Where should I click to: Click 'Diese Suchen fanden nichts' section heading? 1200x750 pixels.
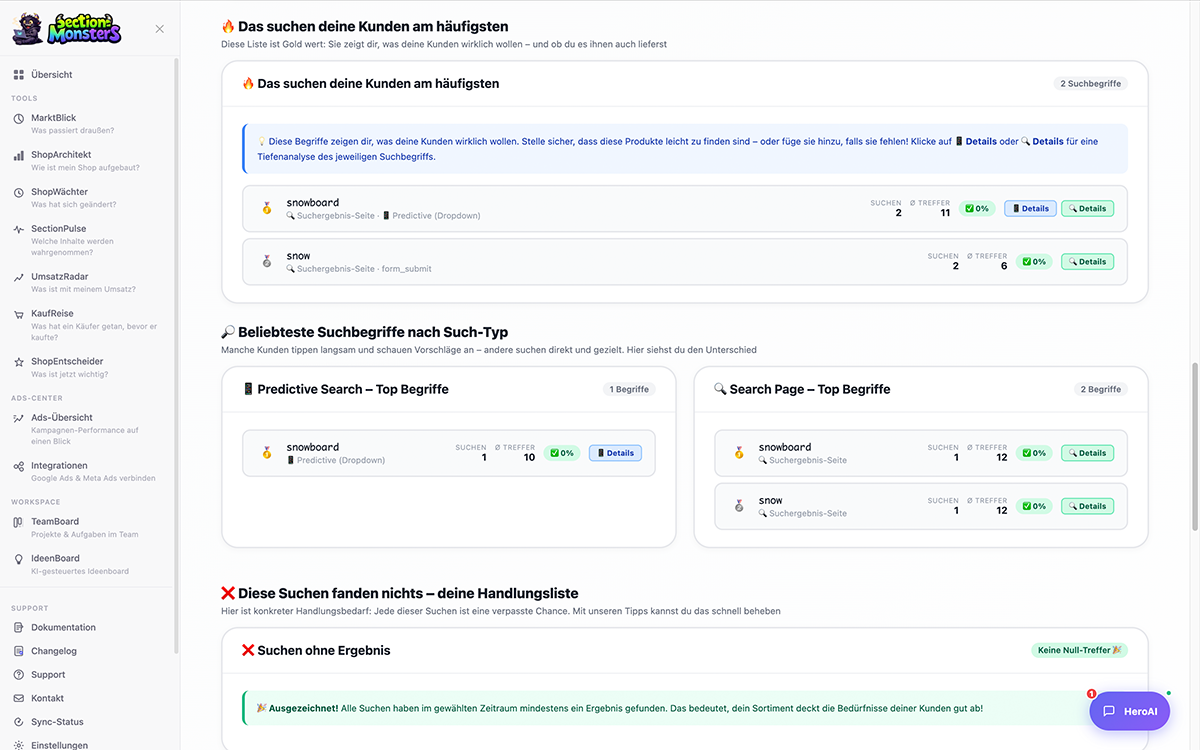click(x=399, y=593)
